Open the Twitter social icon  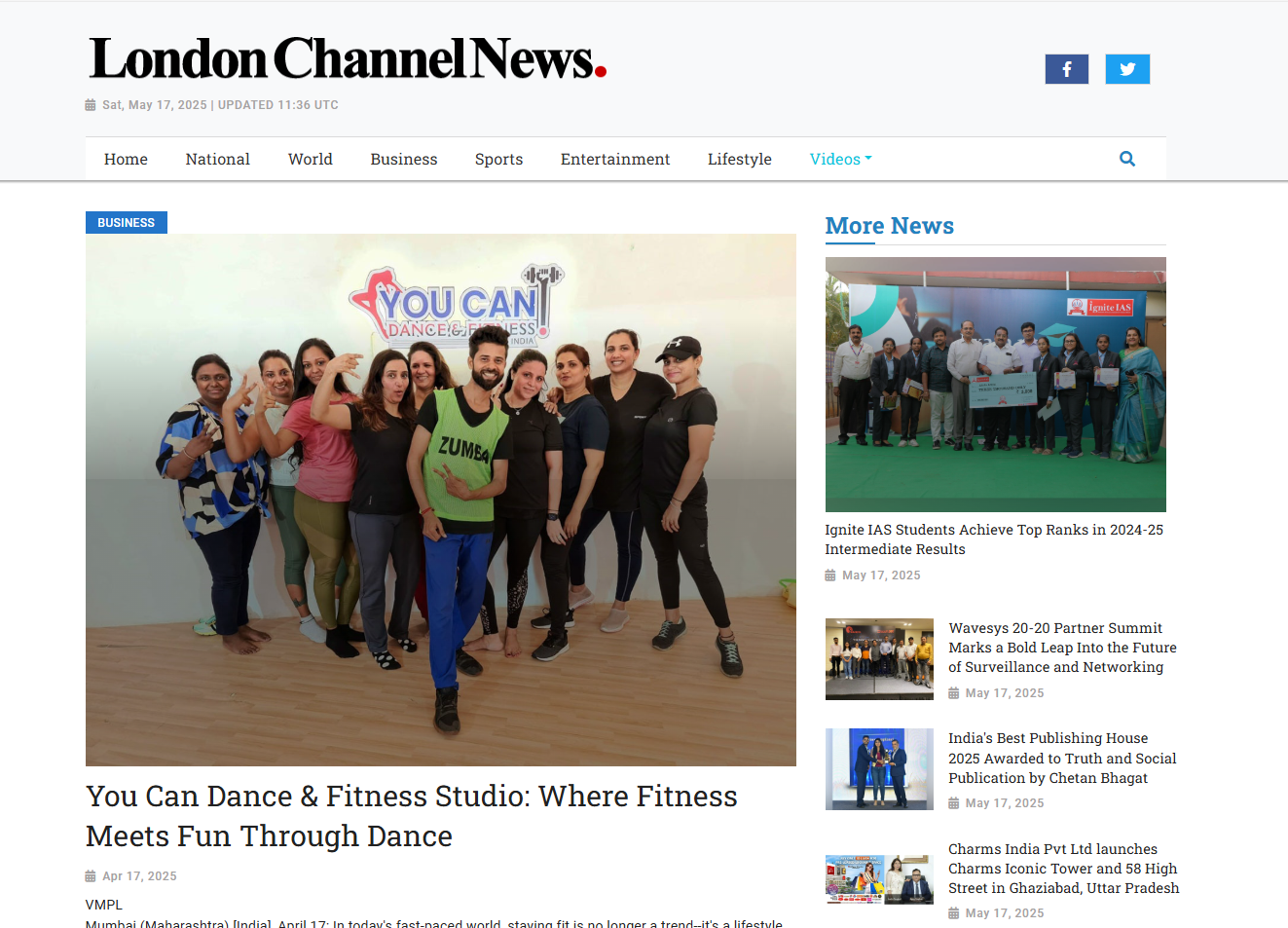[1127, 69]
